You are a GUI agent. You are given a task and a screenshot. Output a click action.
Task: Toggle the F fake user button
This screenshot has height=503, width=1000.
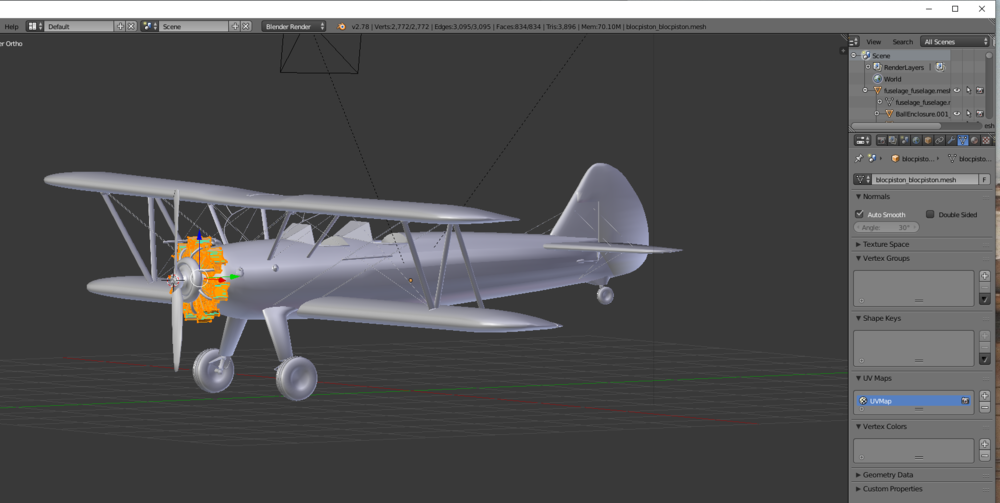point(985,180)
